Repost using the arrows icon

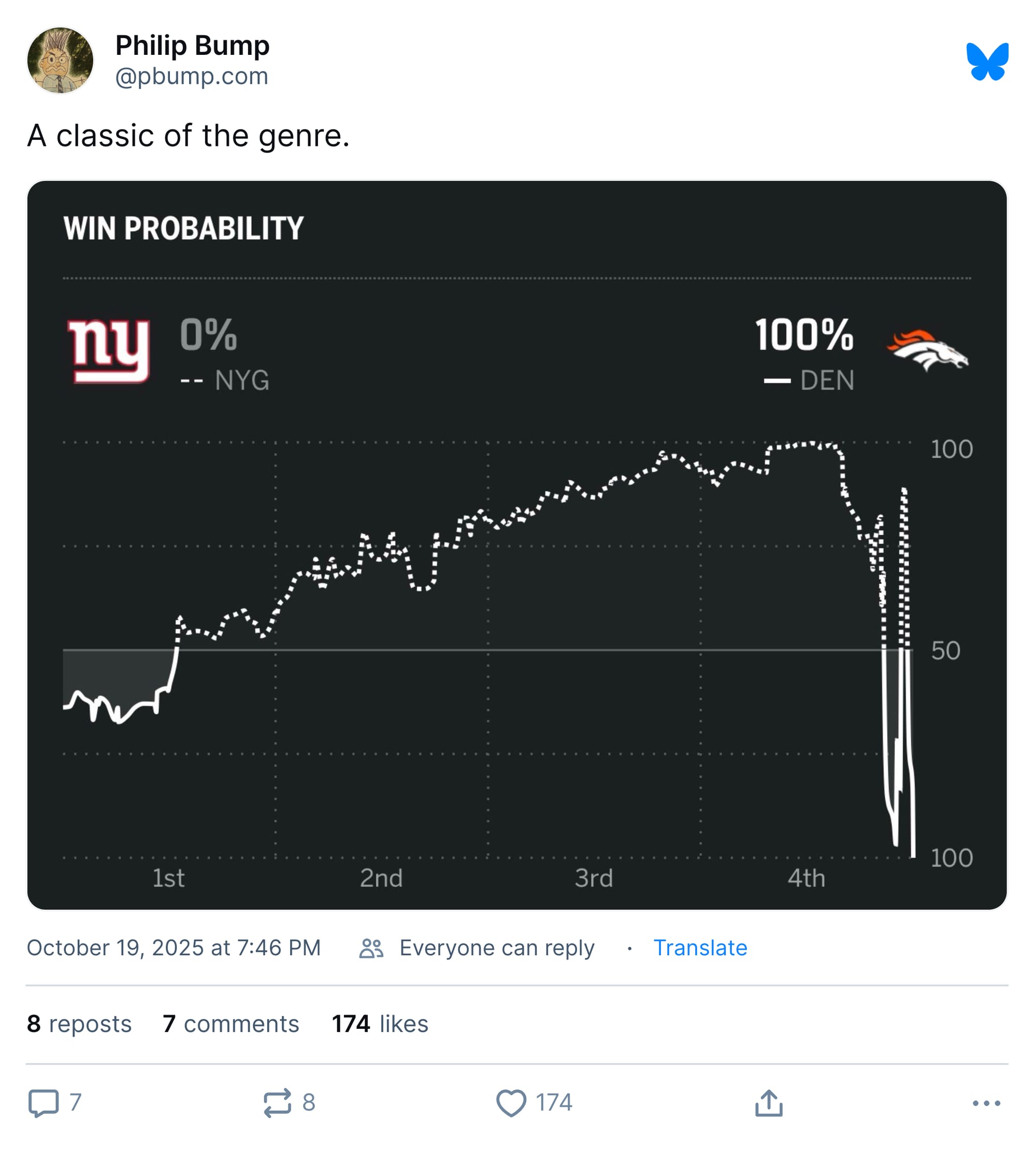[277, 1103]
